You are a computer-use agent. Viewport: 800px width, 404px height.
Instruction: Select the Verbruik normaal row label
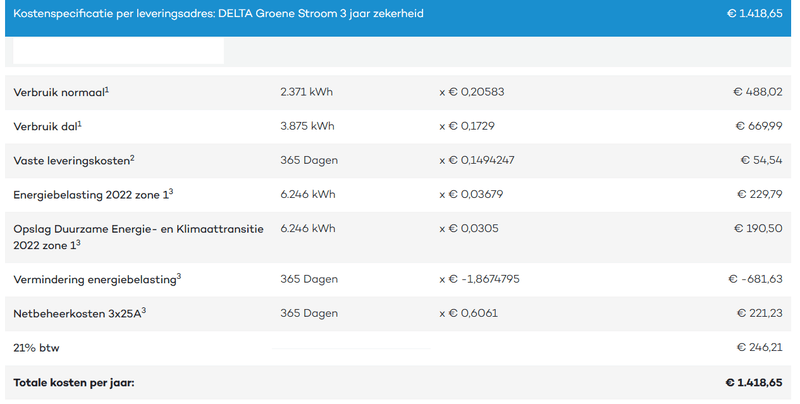pos(58,92)
